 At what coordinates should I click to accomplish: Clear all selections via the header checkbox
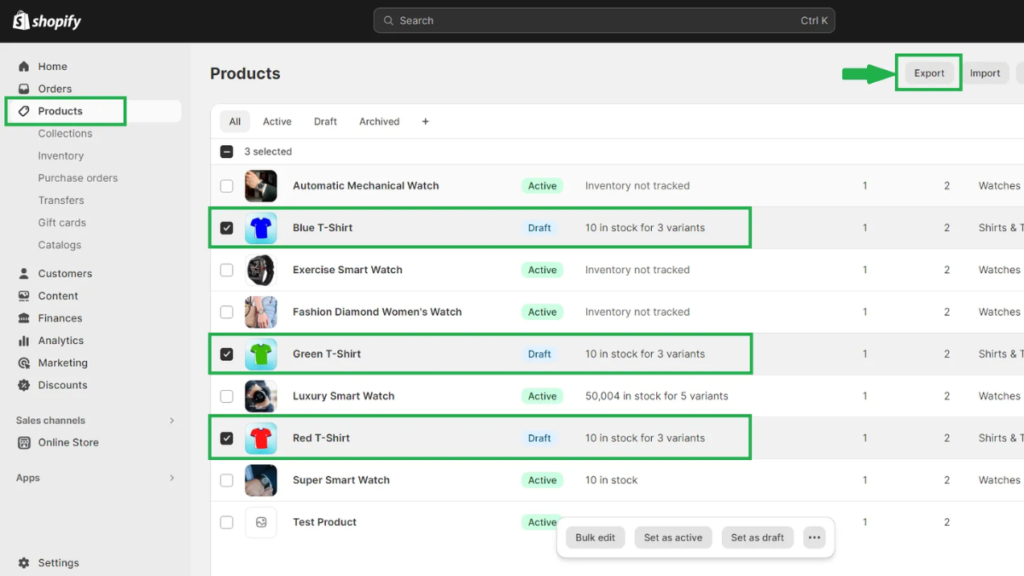point(229,151)
